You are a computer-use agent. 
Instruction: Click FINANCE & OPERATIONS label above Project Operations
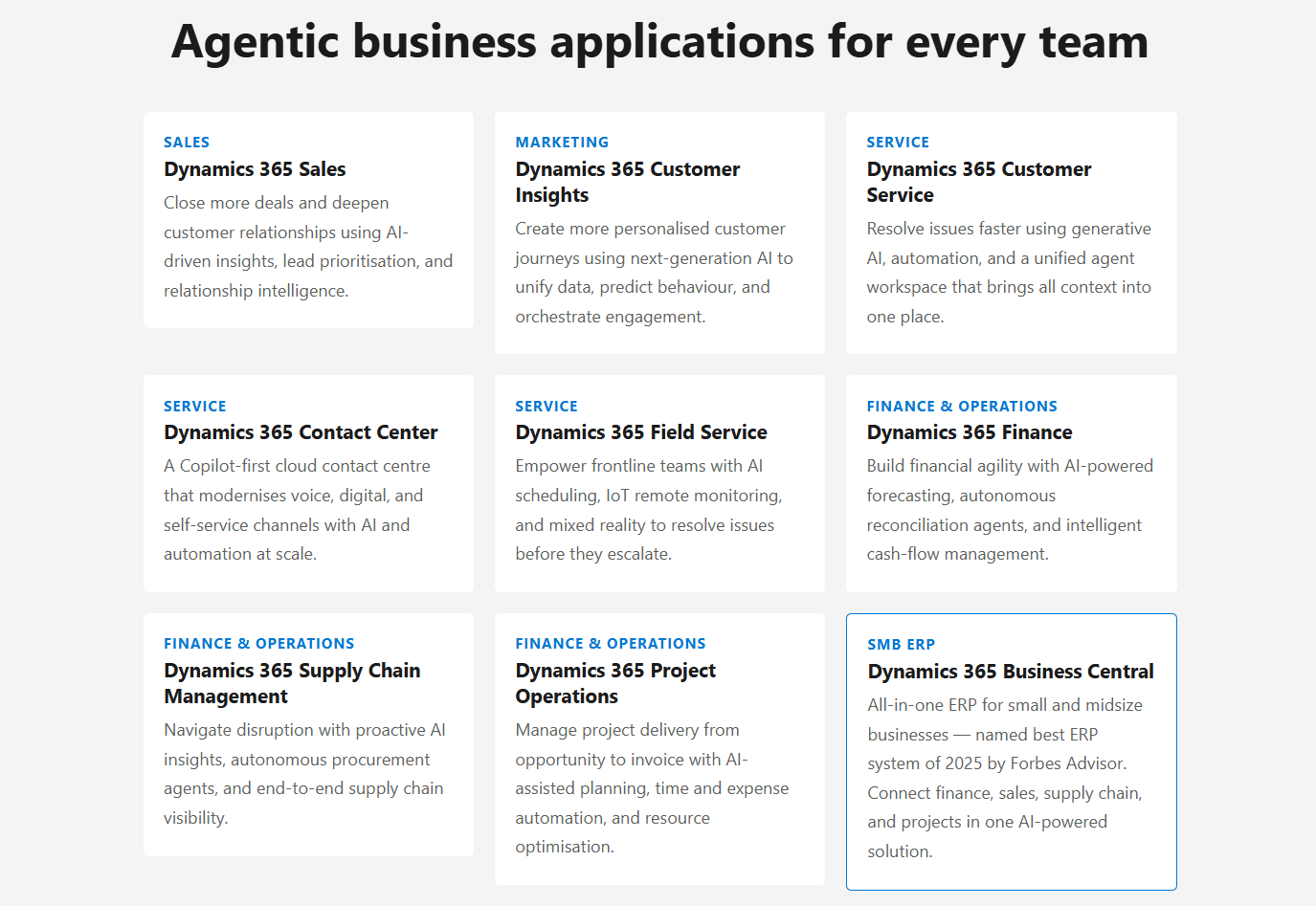coord(611,644)
